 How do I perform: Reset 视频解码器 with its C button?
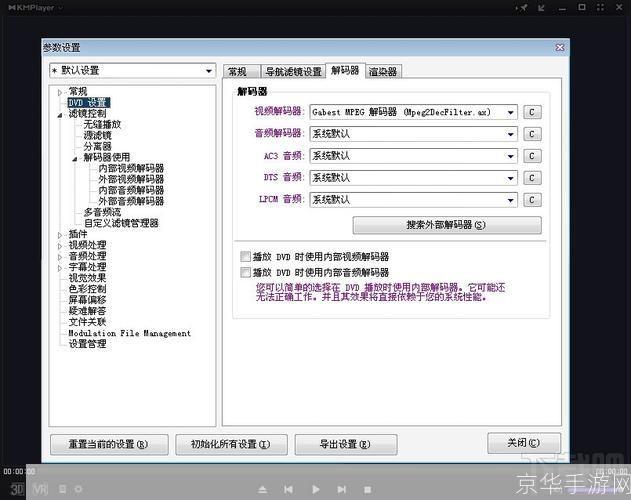point(532,112)
